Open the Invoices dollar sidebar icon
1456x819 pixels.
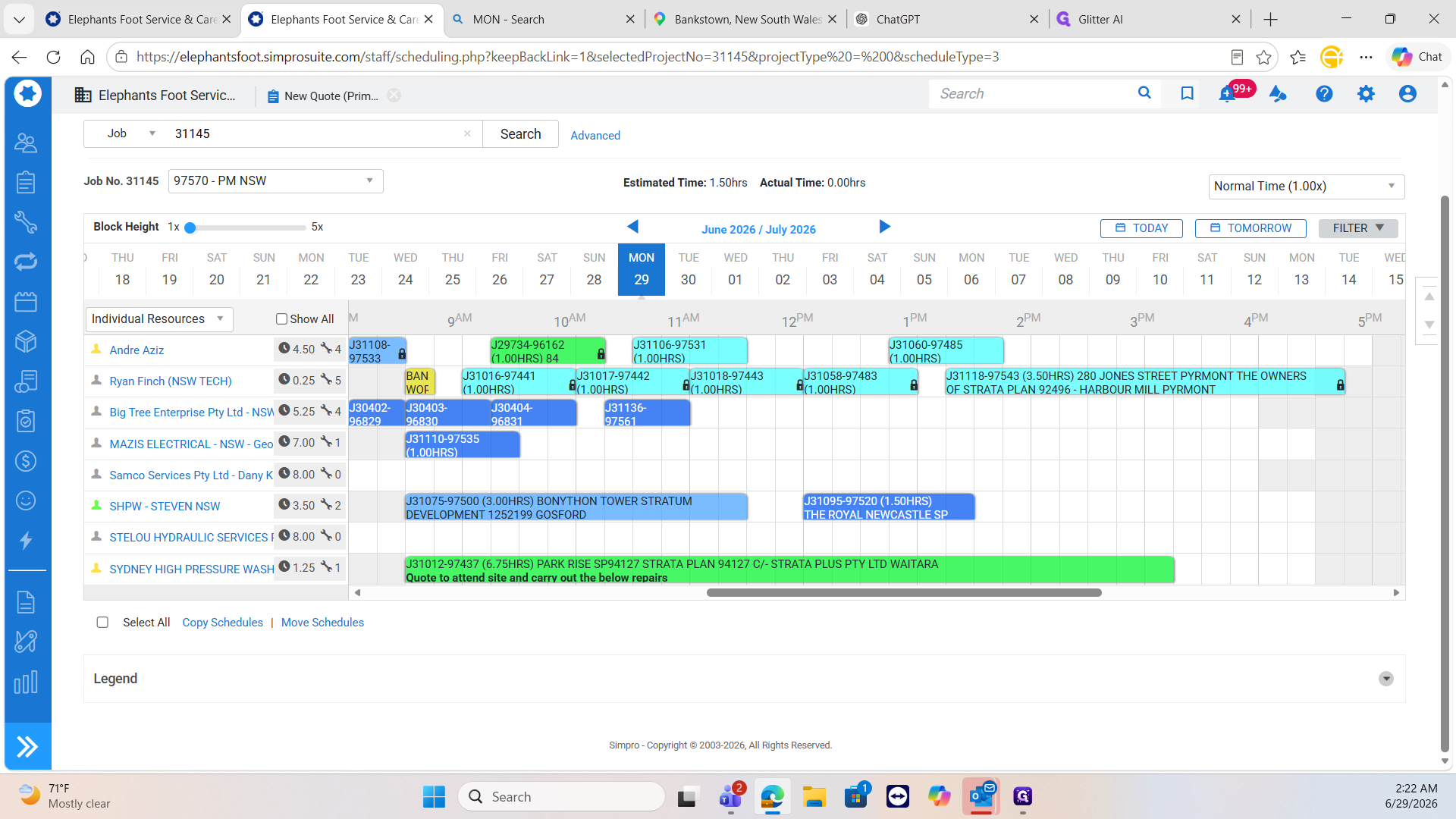(x=26, y=460)
